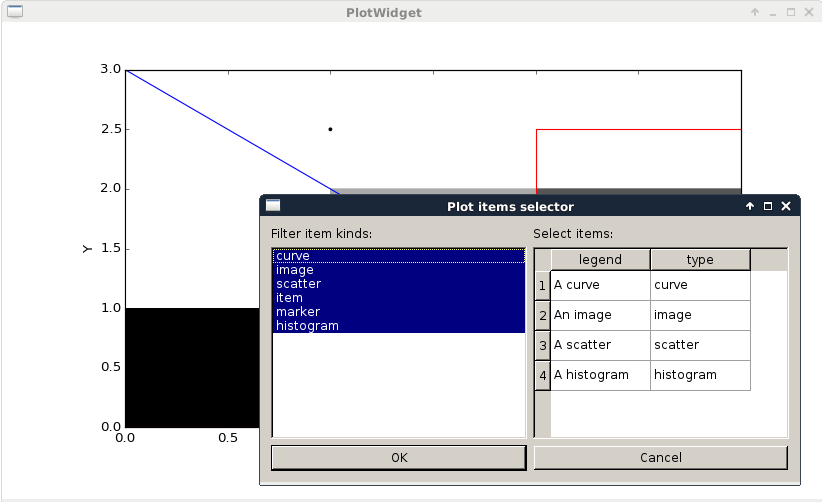Screen dimensions: 822x502
Task: Pick 'marker' from item kinds list
Action: [x=398, y=312]
